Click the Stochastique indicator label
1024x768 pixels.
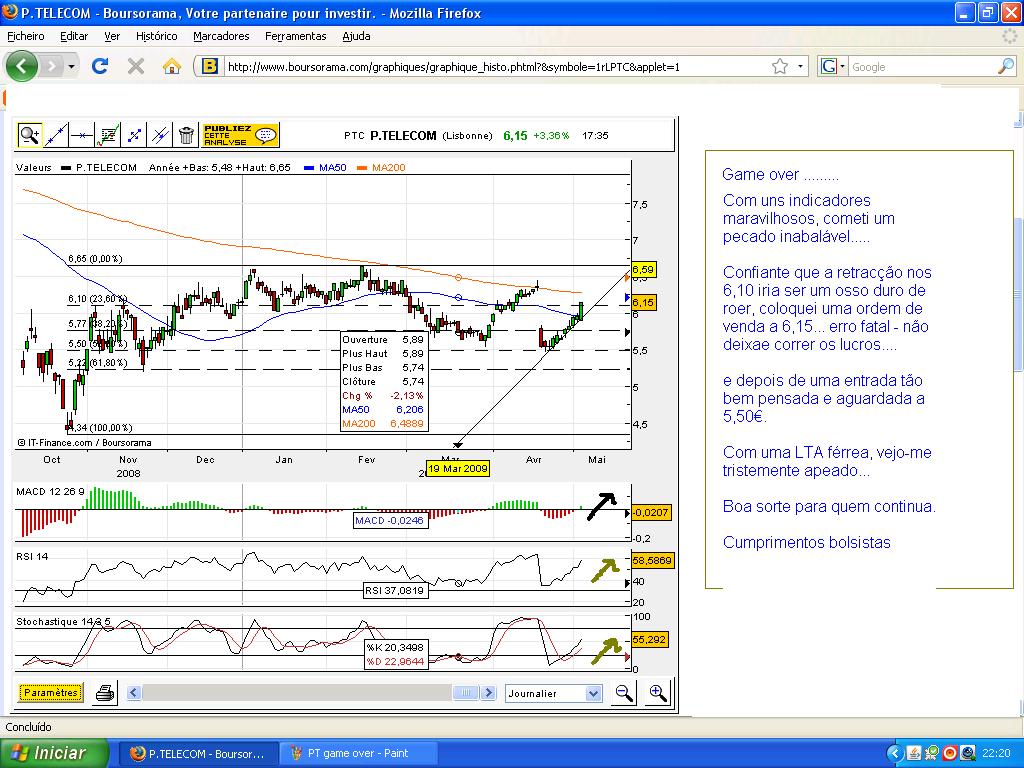(63, 622)
